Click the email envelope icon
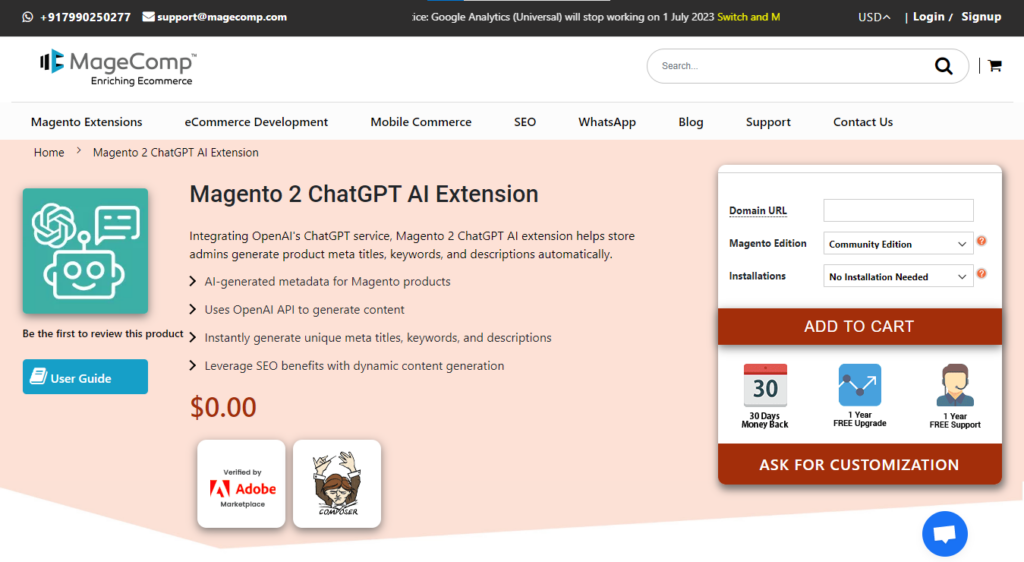 point(148,16)
